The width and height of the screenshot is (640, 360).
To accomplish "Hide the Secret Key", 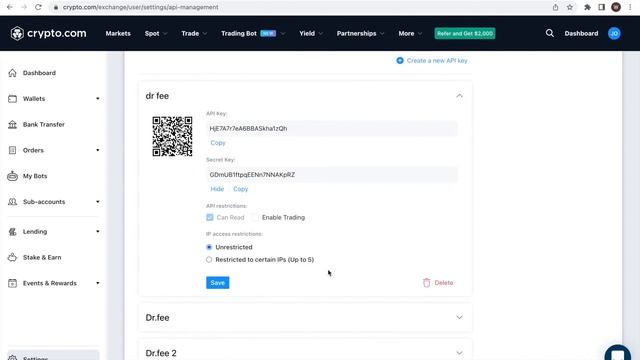I will coord(217,189).
